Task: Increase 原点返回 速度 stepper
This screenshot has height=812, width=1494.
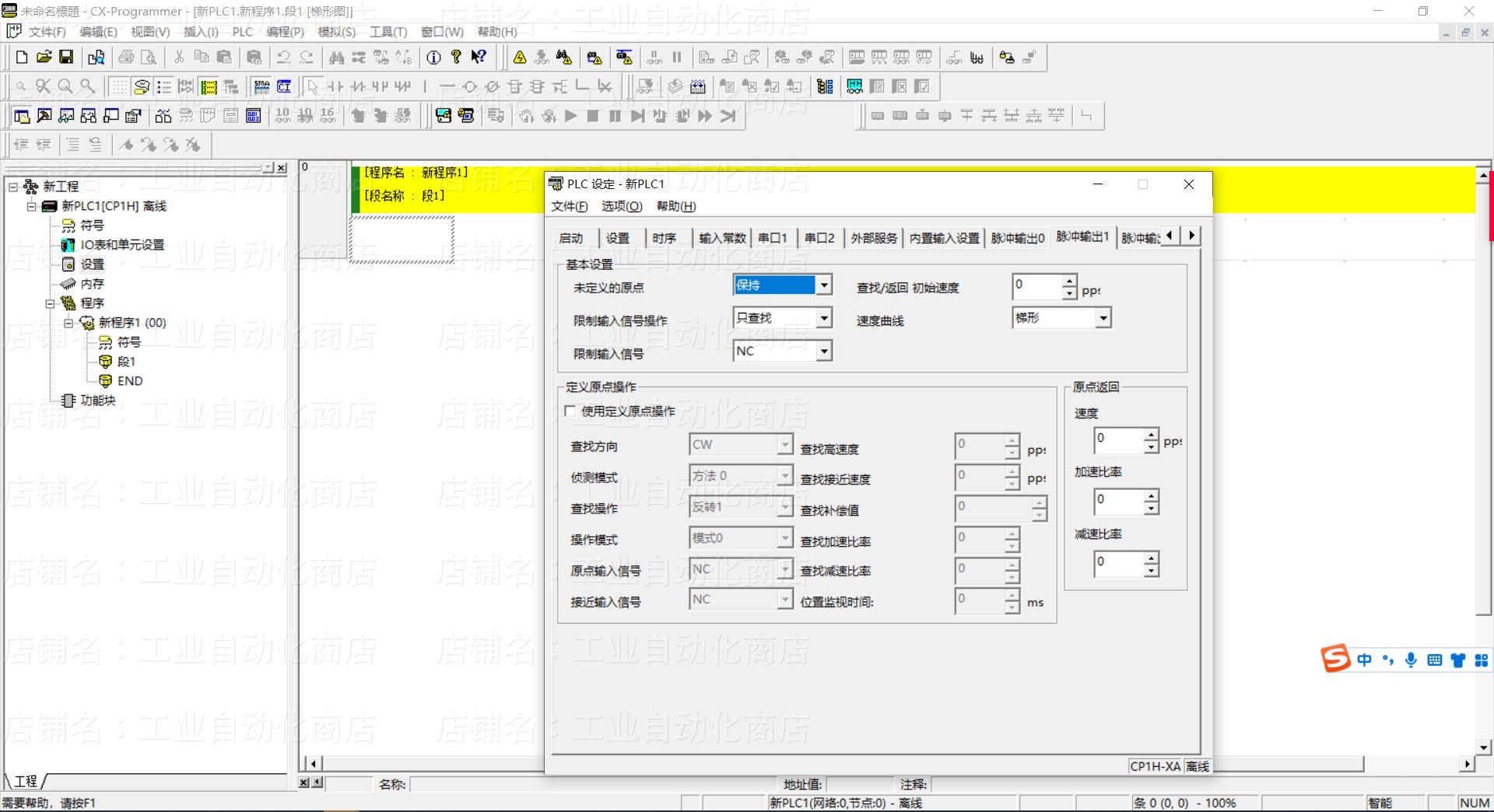Action: pyautogui.click(x=1151, y=434)
